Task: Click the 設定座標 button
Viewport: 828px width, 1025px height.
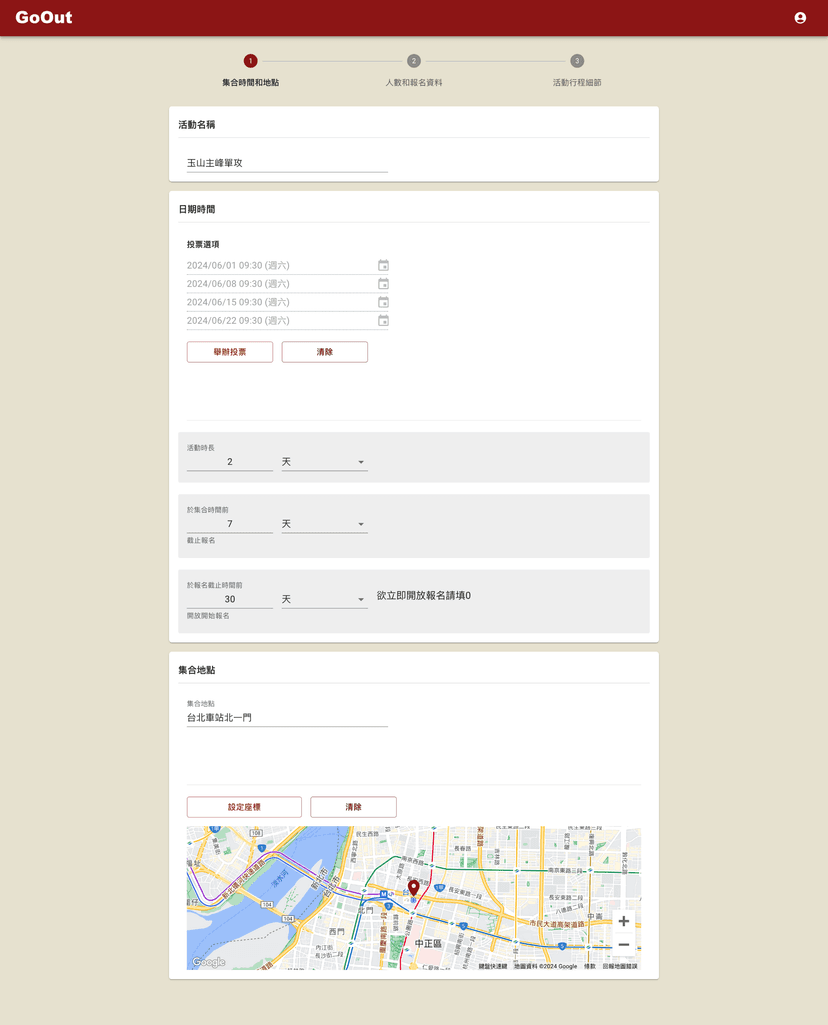Action: [x=244, y=807]
